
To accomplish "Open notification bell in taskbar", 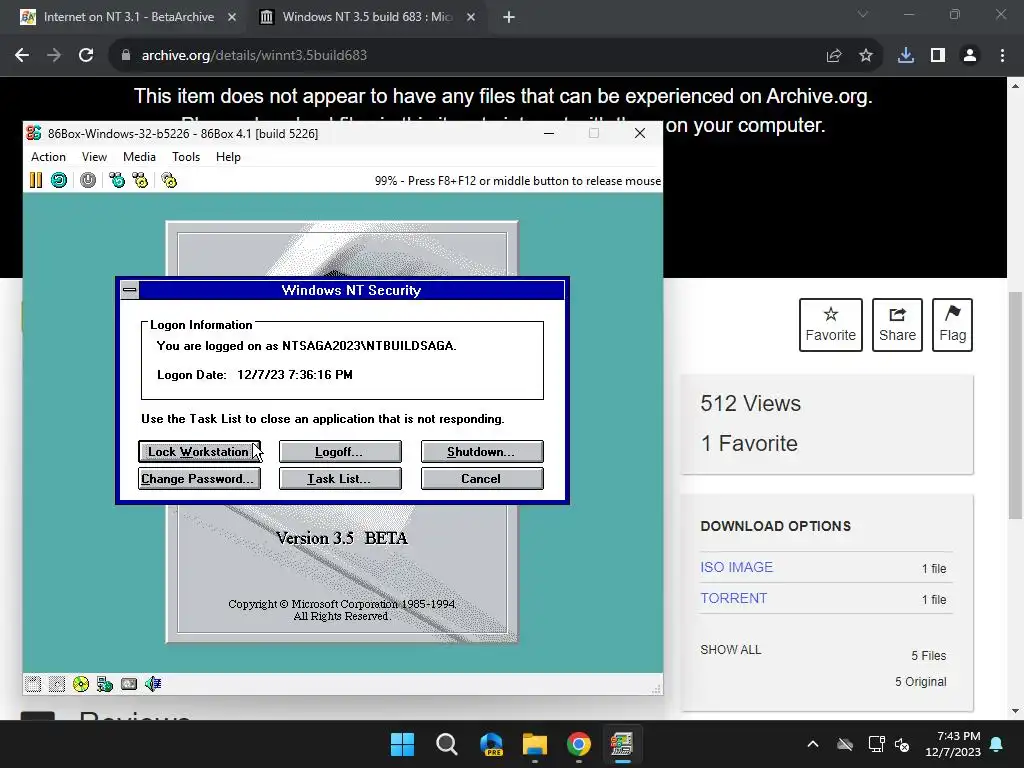I will coord(997,744).
